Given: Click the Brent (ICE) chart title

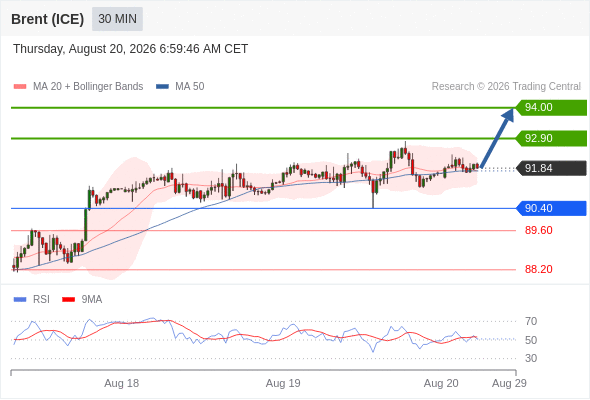Looking at the screenshot, I should pyautogui.click(x=47, y=19).
